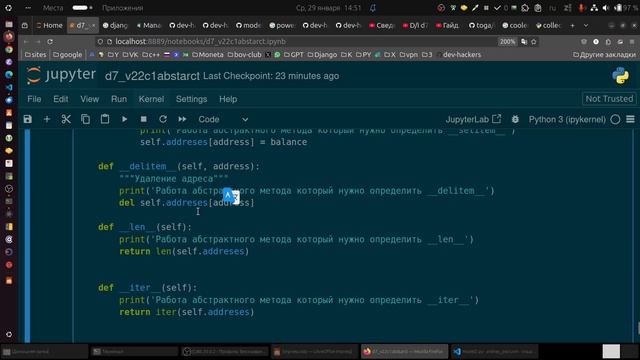Rename the notebook title d7_v22c1abstarct
The width and height of the screenshot is (640, 360).
coord(152,76)
